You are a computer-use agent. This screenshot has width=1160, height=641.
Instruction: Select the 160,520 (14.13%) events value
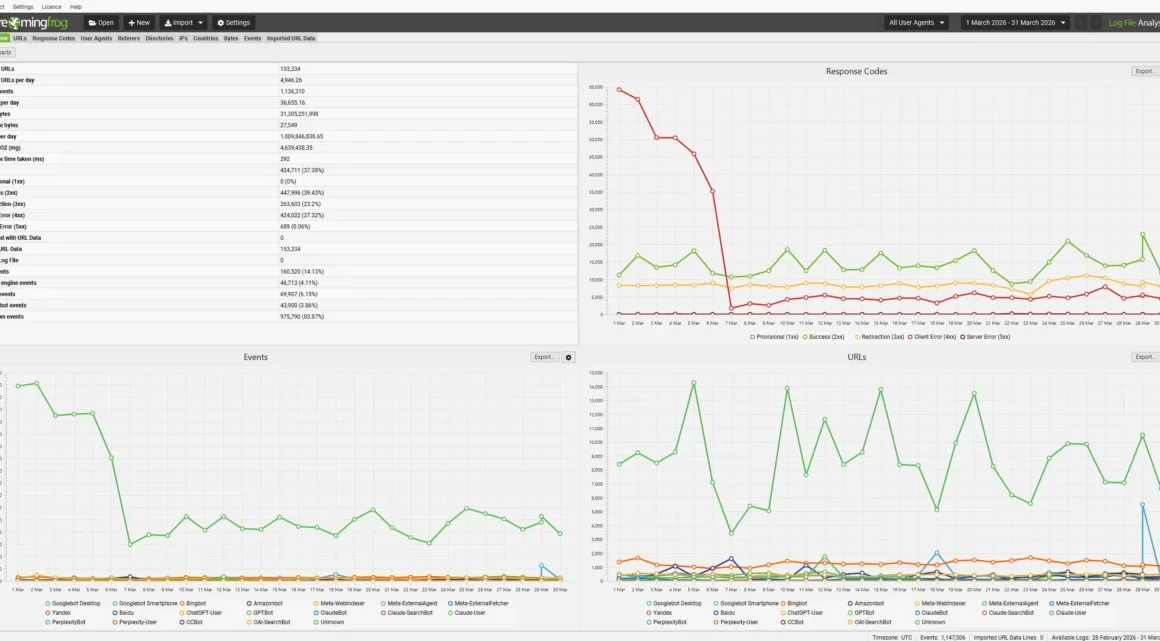point(302,272)
